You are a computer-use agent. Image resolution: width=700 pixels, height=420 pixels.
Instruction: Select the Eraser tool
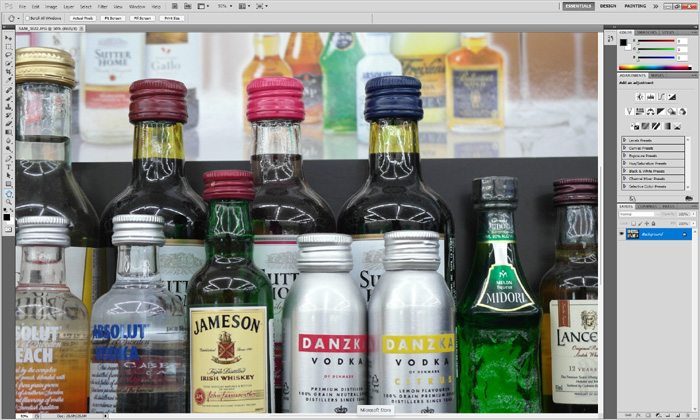click(8, 124)
